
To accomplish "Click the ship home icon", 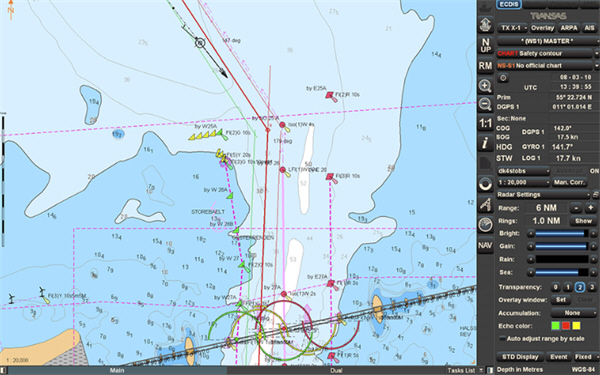I will [485, 25].
